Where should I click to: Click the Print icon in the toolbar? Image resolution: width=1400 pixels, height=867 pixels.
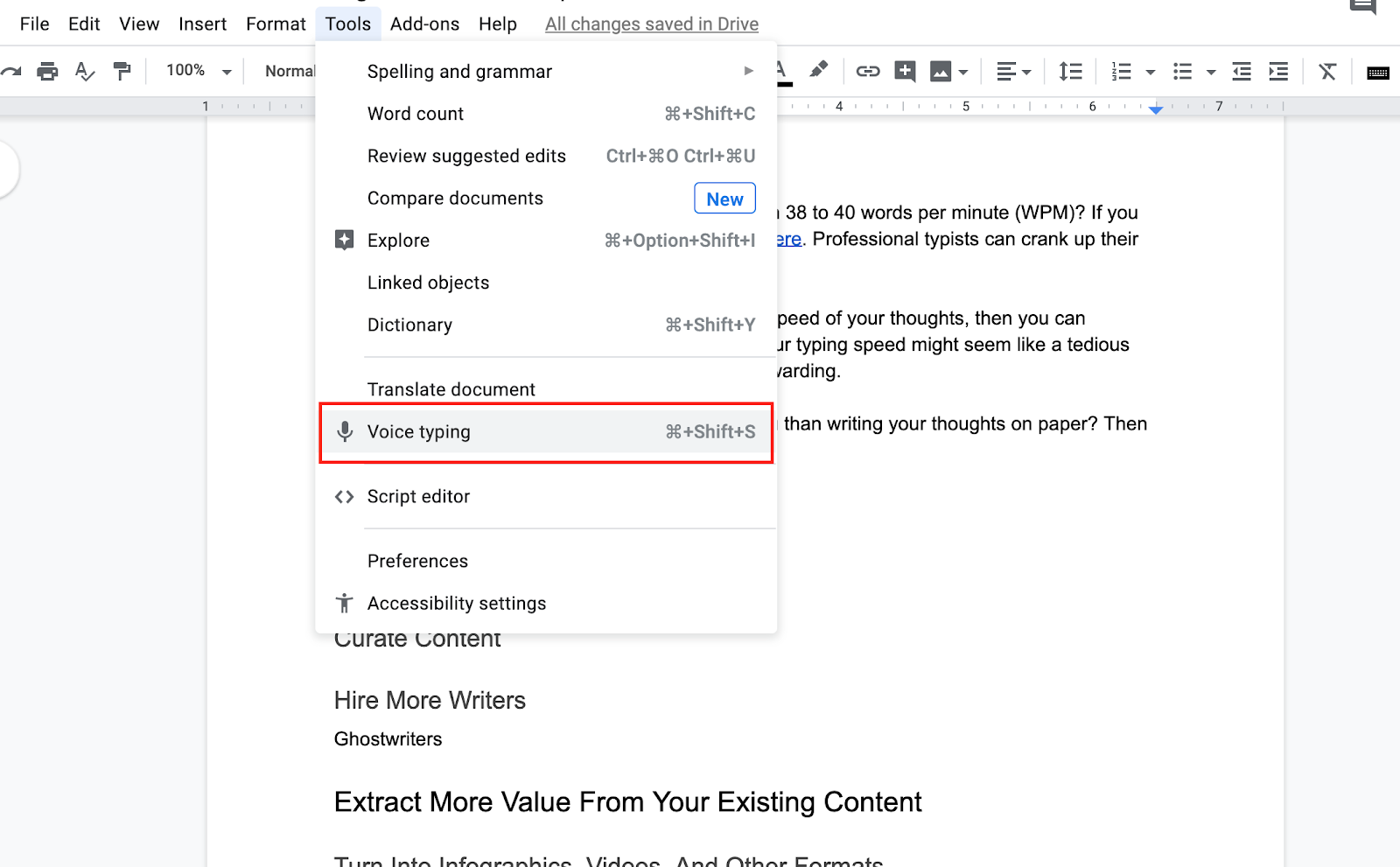47,71
